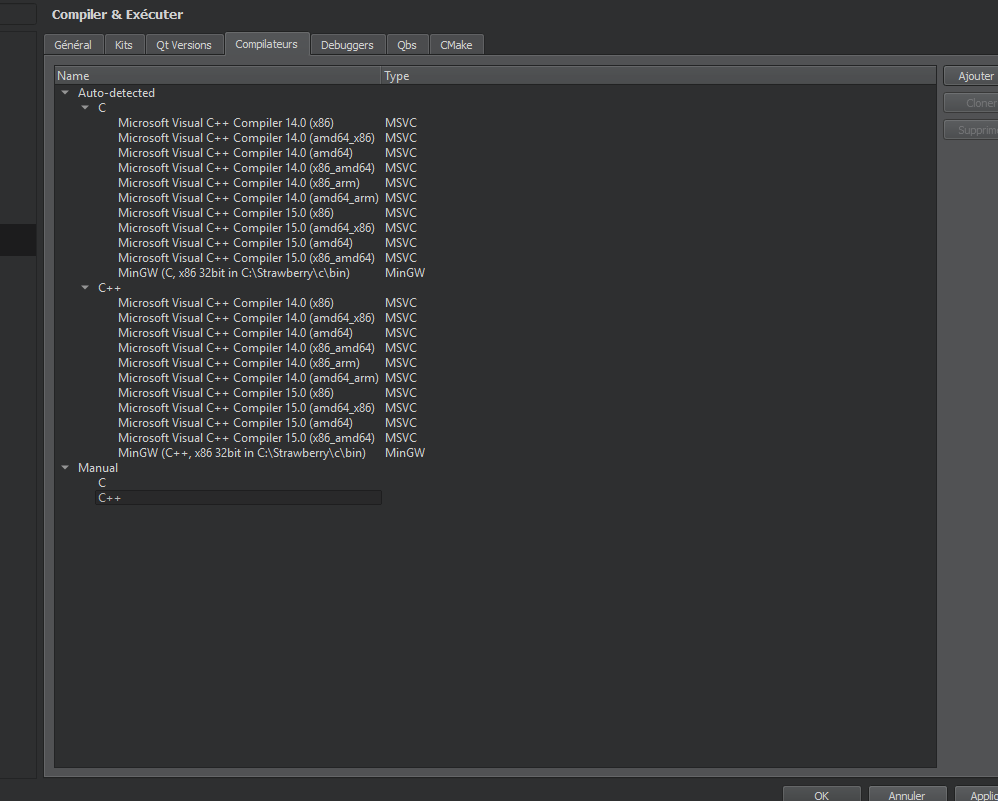Select the Compilateurs tab
This screenshot has width=998, height=801.
click(x=267, y=44)
